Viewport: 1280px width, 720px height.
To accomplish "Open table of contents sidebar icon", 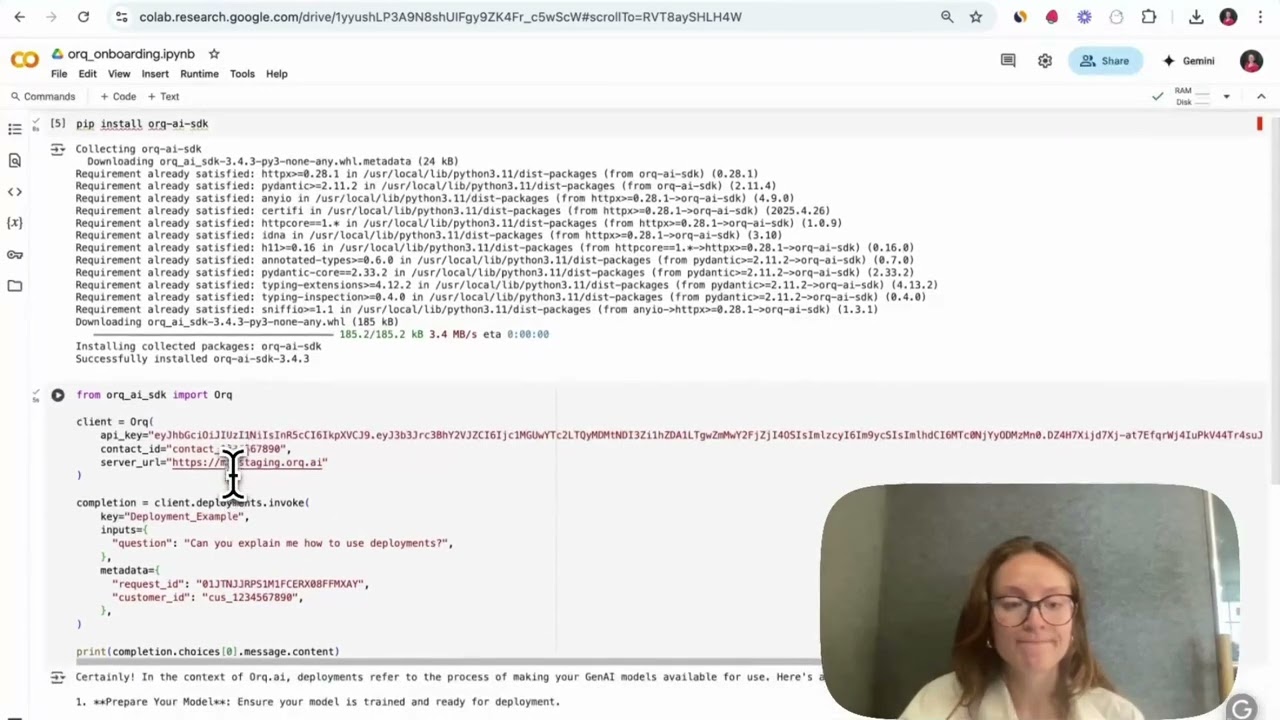I will click(15, 129).
